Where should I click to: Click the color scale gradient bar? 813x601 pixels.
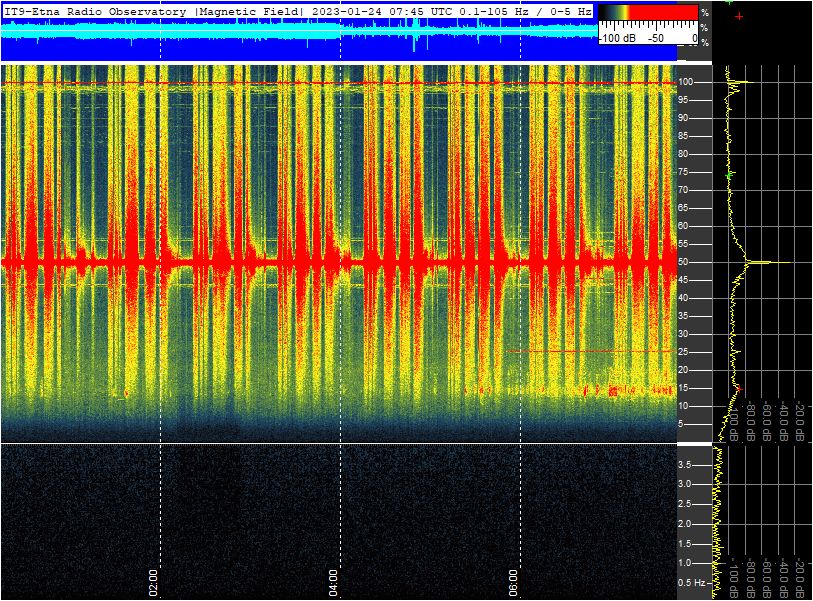click(647, 12)
